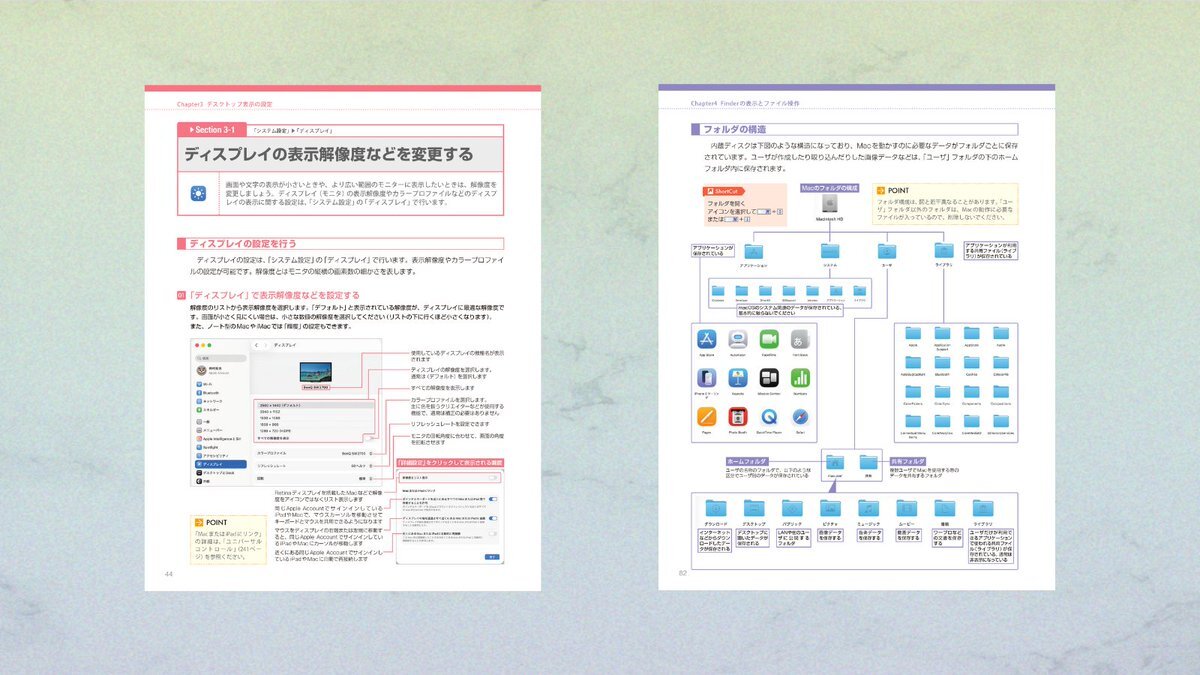Open the リフレッシュレート popup menu
Viewport: 1200px width, 675px height.
pyautogui.click(x=360, y=466)
